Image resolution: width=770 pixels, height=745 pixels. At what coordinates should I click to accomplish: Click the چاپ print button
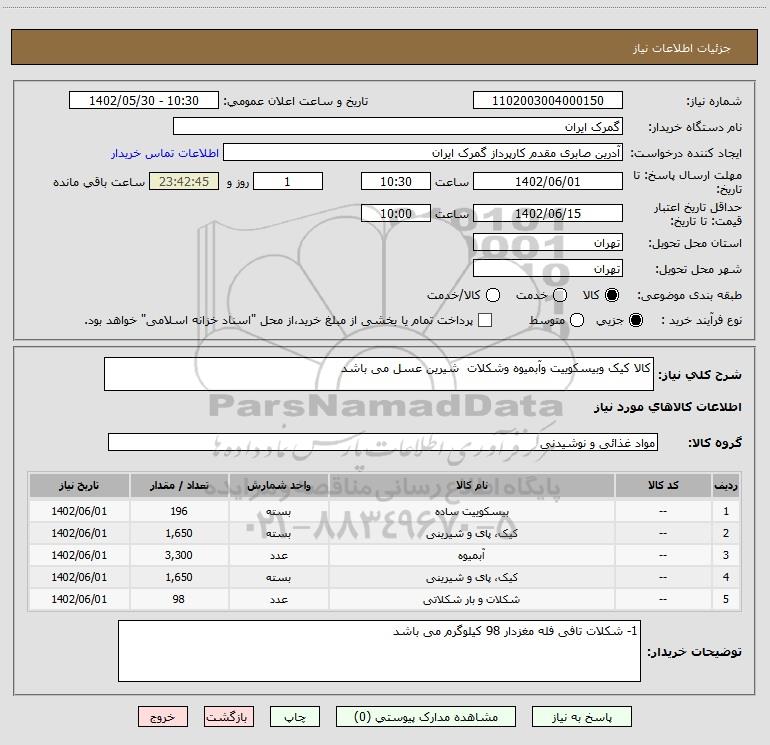coord(295,717)
